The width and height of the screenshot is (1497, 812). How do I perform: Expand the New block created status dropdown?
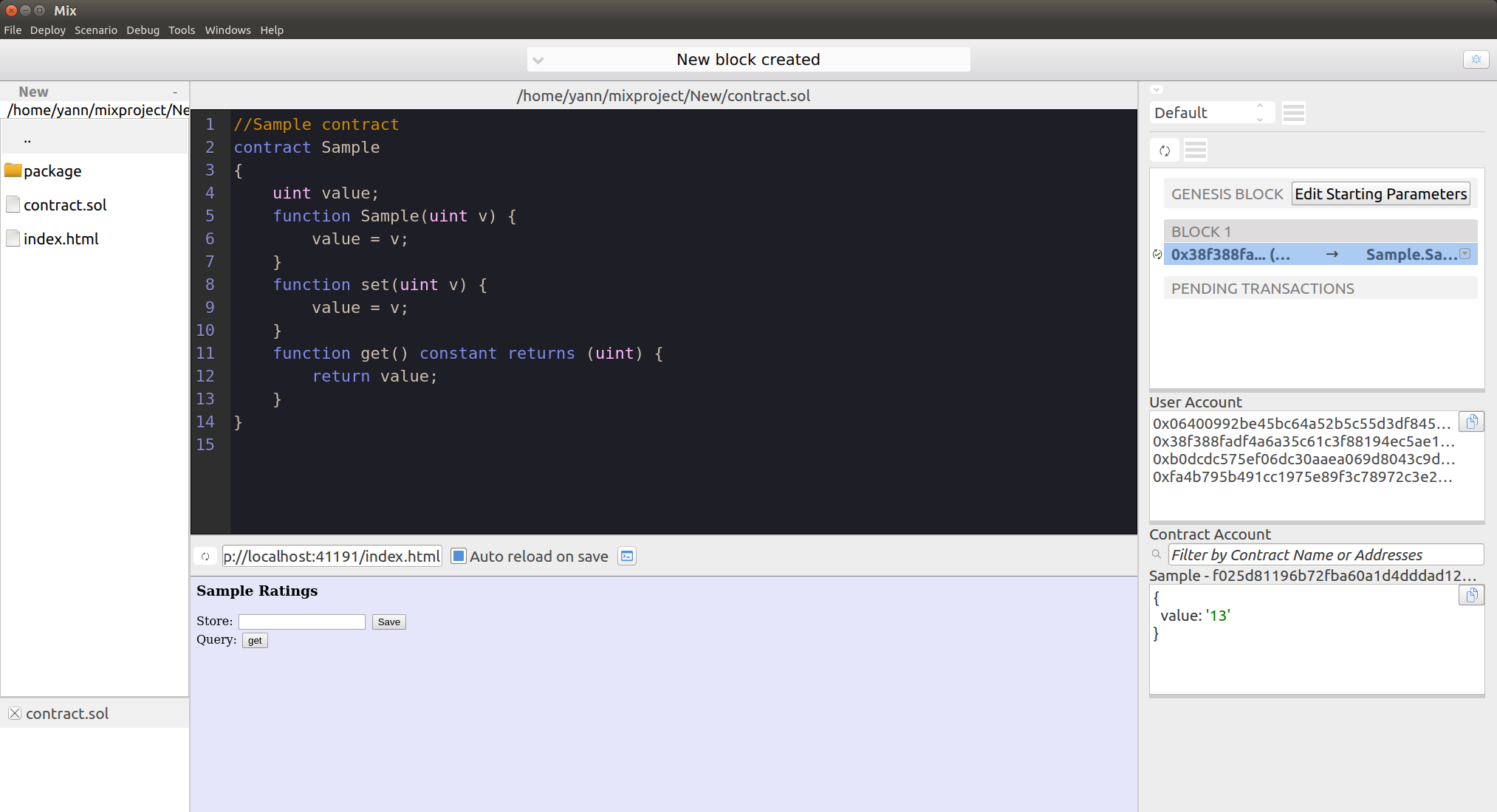538,61
